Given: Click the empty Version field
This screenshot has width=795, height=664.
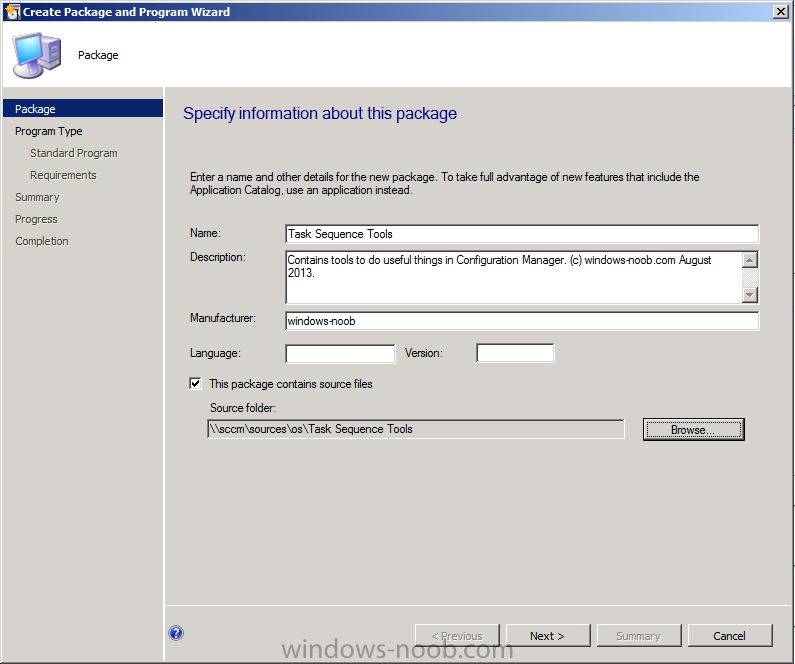Looking at the screenshot, I should pyautogui.click(x=515, y=353).
